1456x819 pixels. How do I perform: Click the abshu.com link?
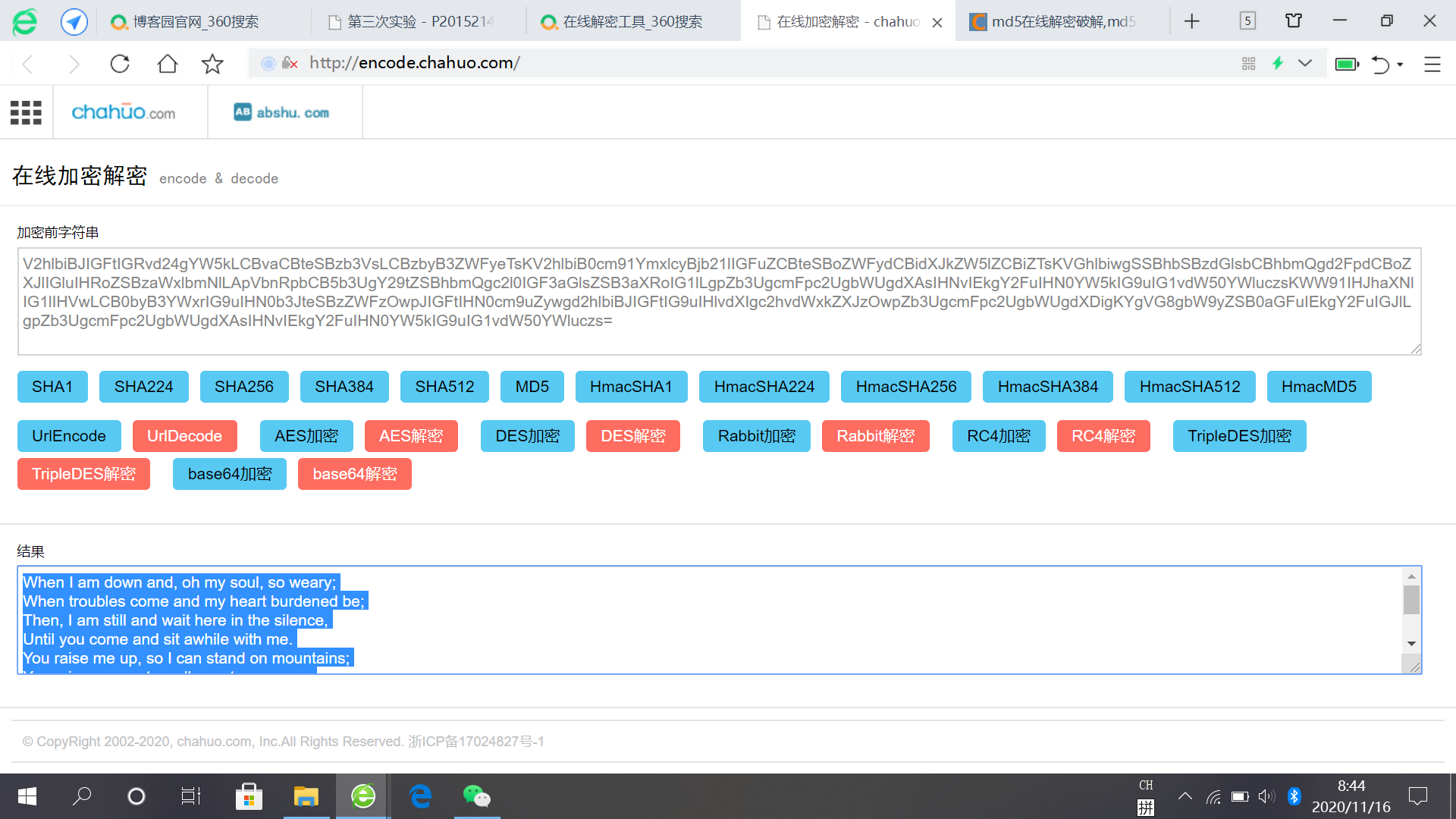(282, 112)
